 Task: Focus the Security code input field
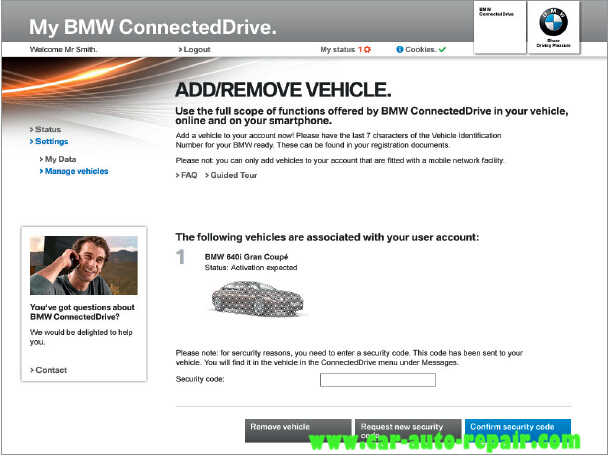378,380
